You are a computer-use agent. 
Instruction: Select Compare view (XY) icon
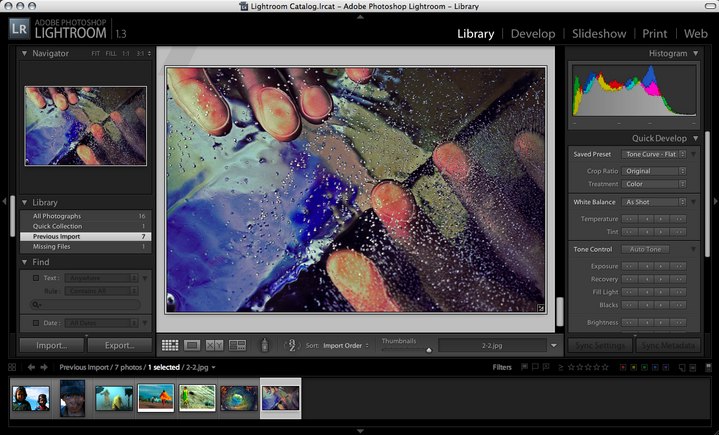coord(214,345)
